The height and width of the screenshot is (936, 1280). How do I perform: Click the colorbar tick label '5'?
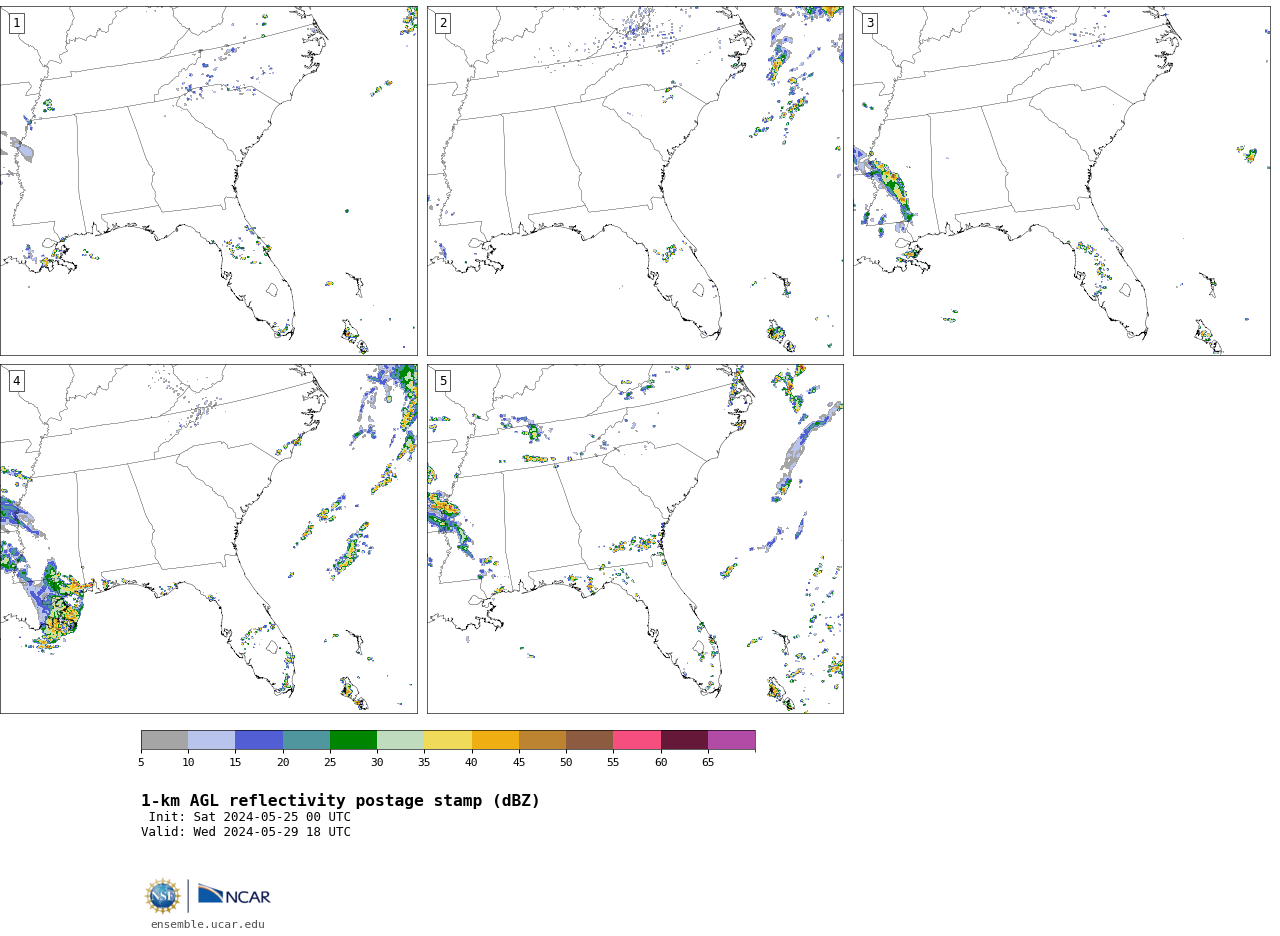[x=141, y=763]
